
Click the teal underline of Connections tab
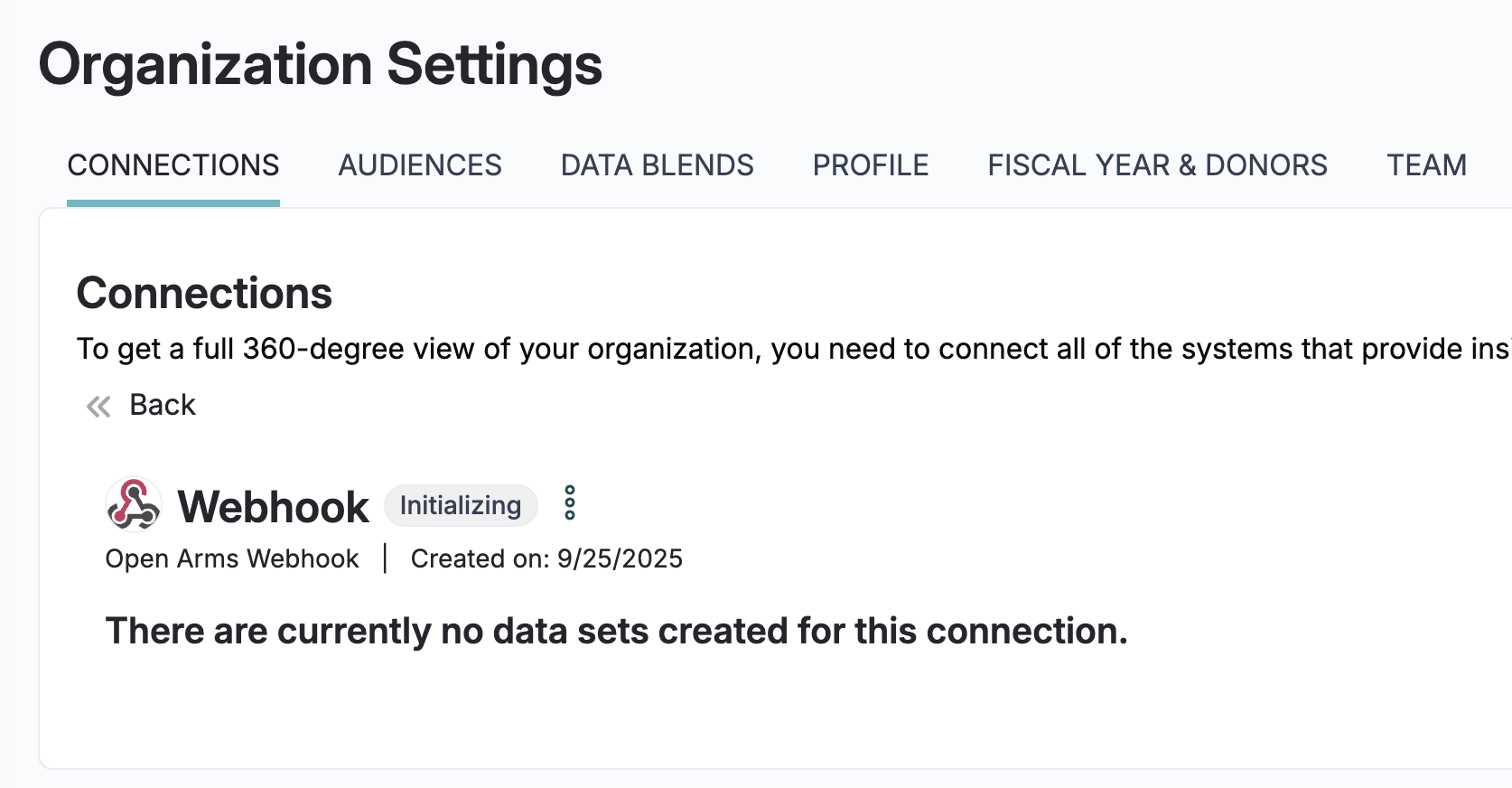tap(173, 203)
